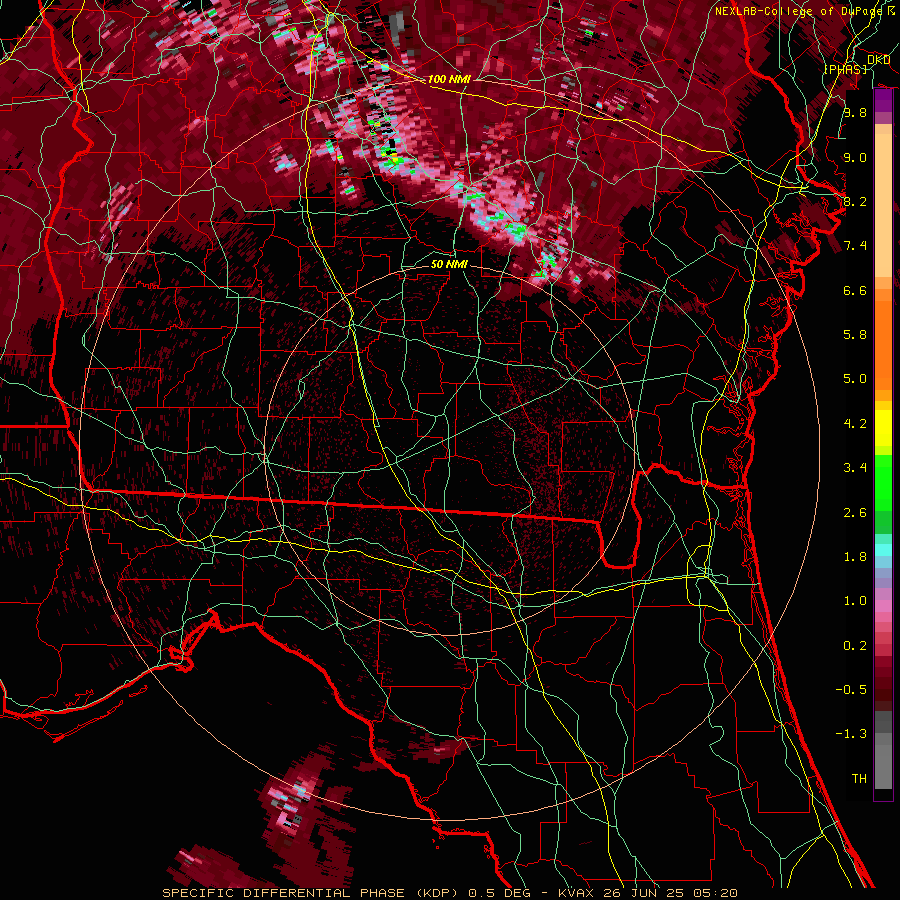Click the -1.3 scale value

click(851, 734)
